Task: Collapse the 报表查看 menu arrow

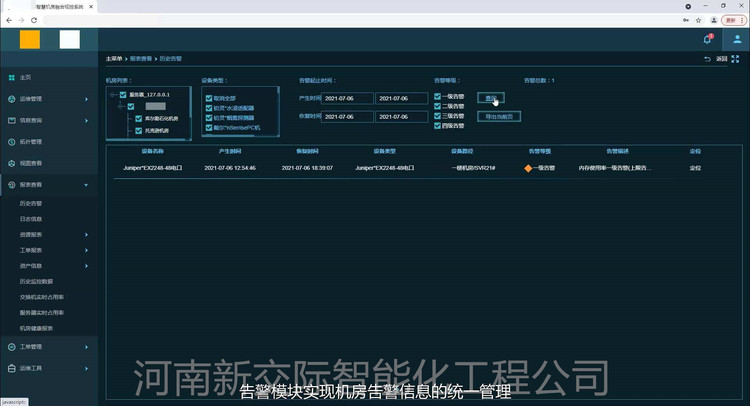Action: click(86, 185)
